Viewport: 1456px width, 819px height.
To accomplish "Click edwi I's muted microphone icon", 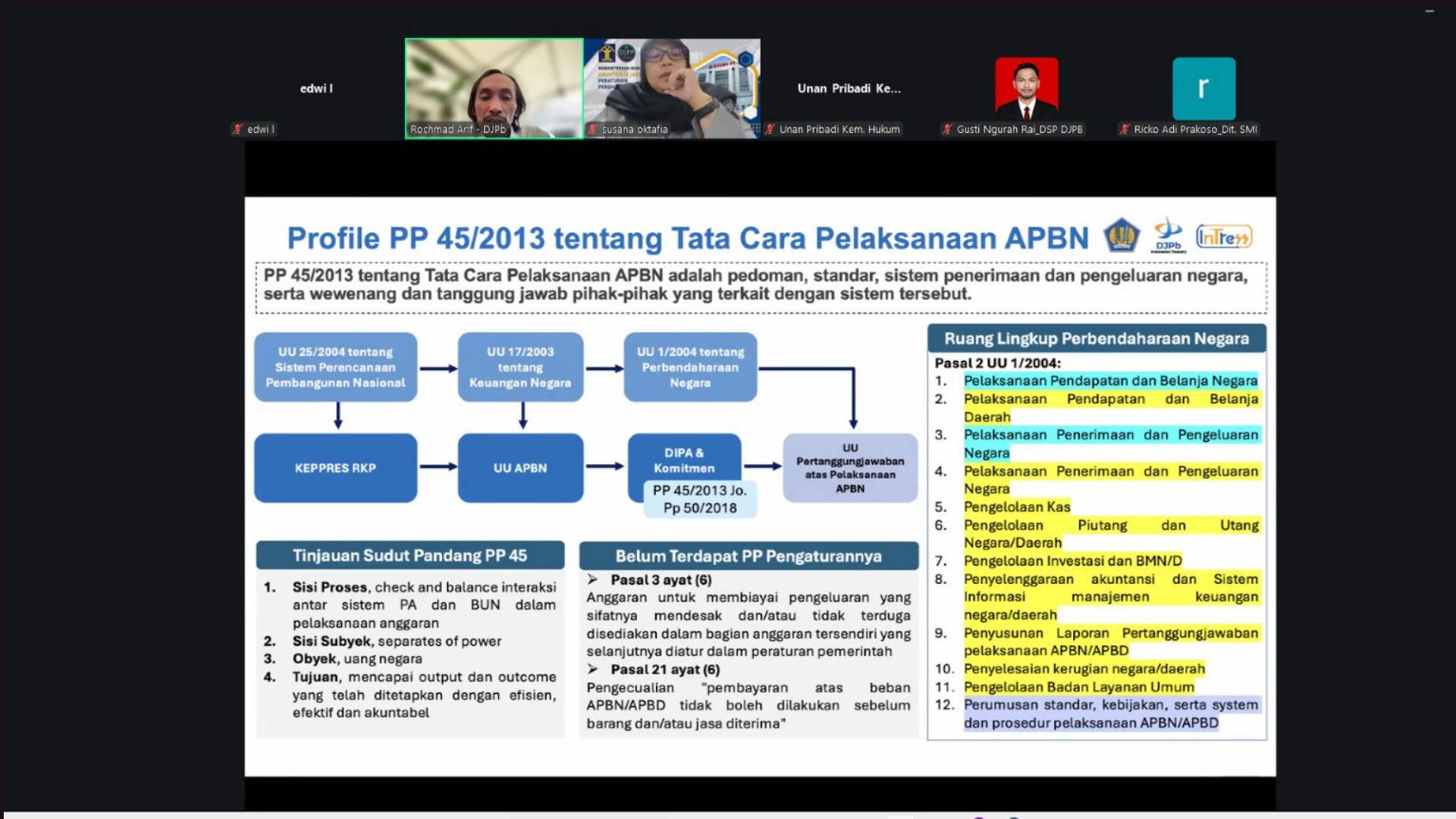I will point(237,130).
